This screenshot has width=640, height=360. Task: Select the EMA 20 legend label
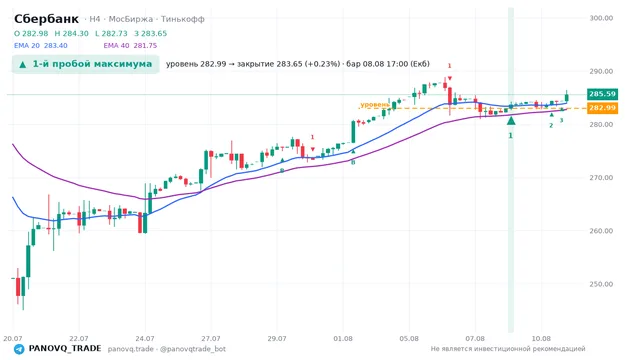[40, 46]
